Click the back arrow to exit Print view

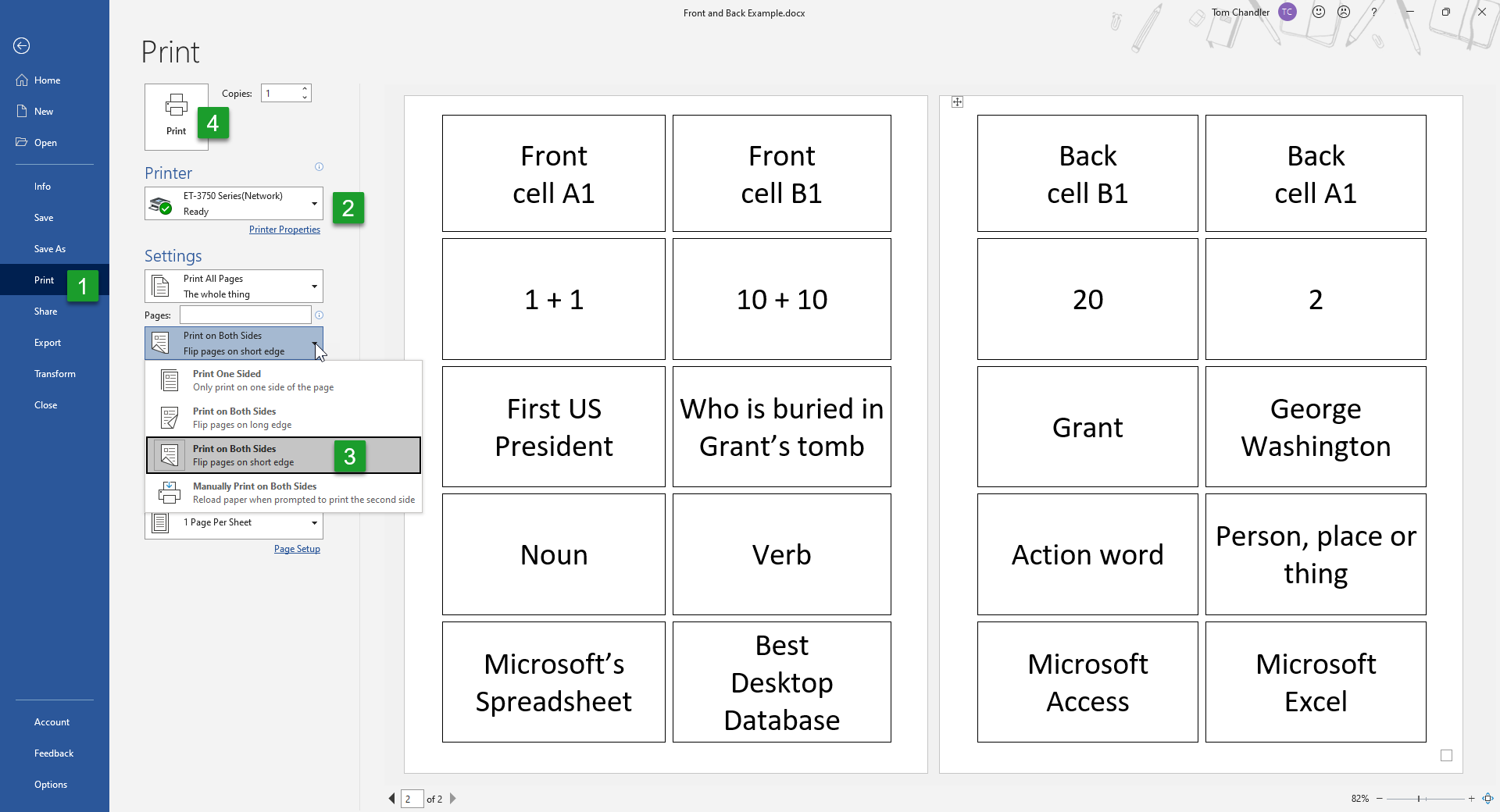click(21, 46)
